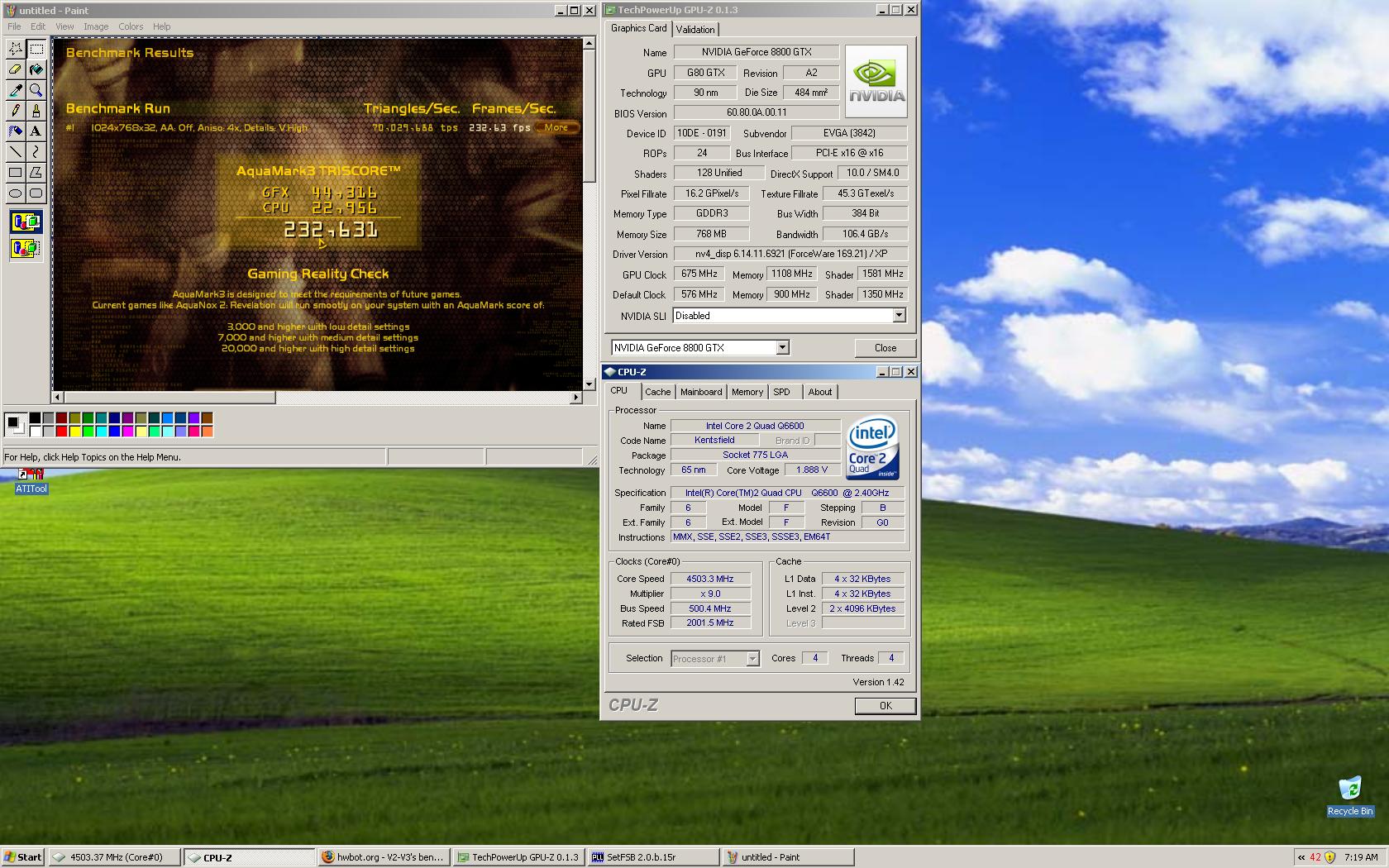
Task: Switch to the Validation tab in GPU-Z
Action: coord(695,30)
